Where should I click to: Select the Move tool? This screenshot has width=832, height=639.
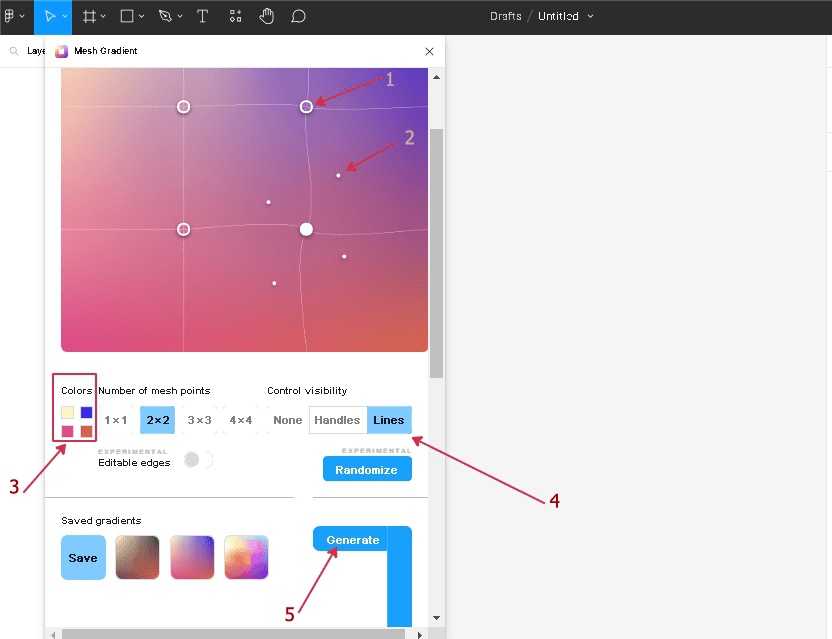(x=49, y=16)
